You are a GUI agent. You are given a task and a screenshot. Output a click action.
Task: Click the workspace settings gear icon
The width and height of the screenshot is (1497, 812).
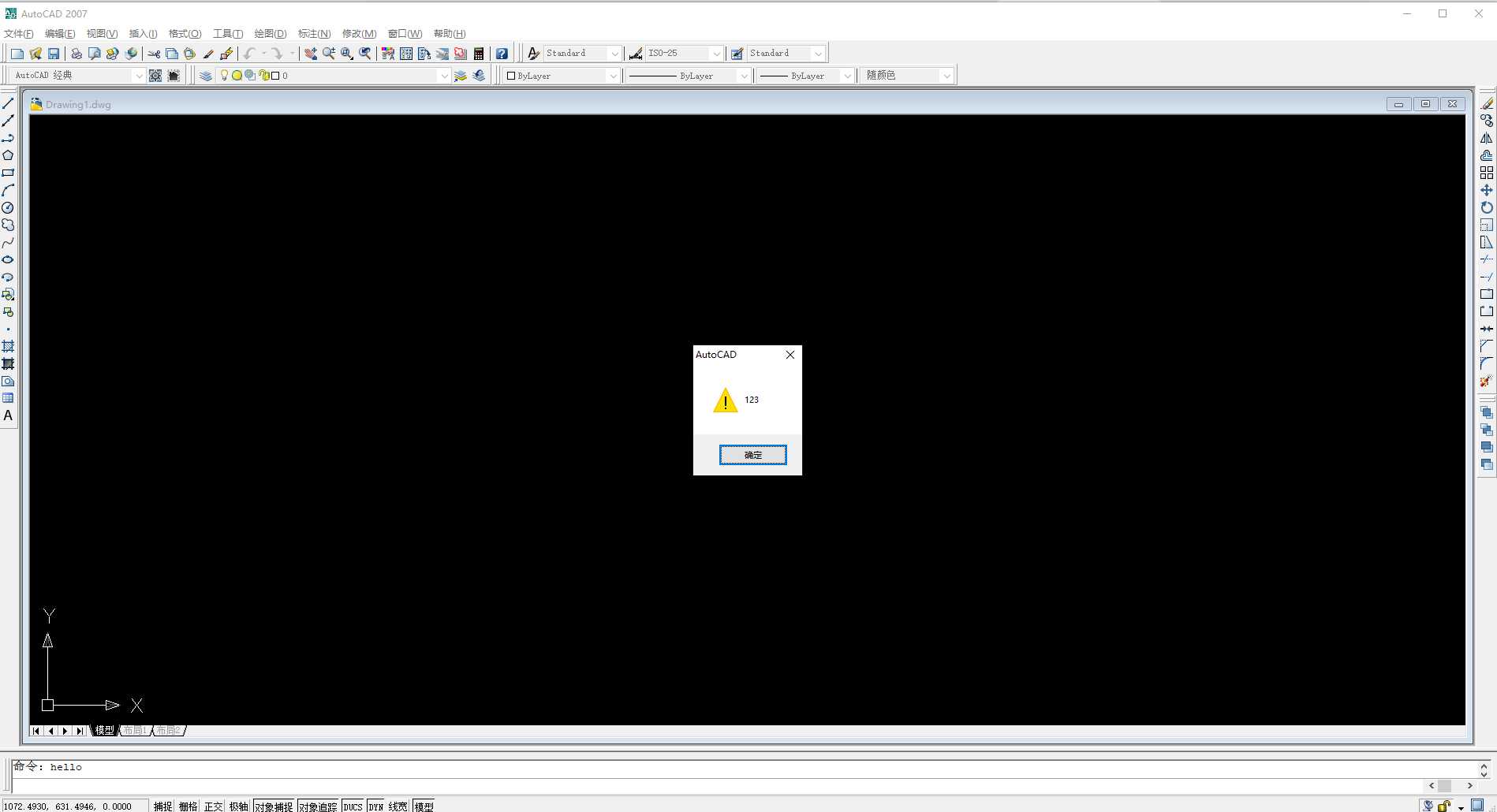pyautogui.click(x=155, y=76)
